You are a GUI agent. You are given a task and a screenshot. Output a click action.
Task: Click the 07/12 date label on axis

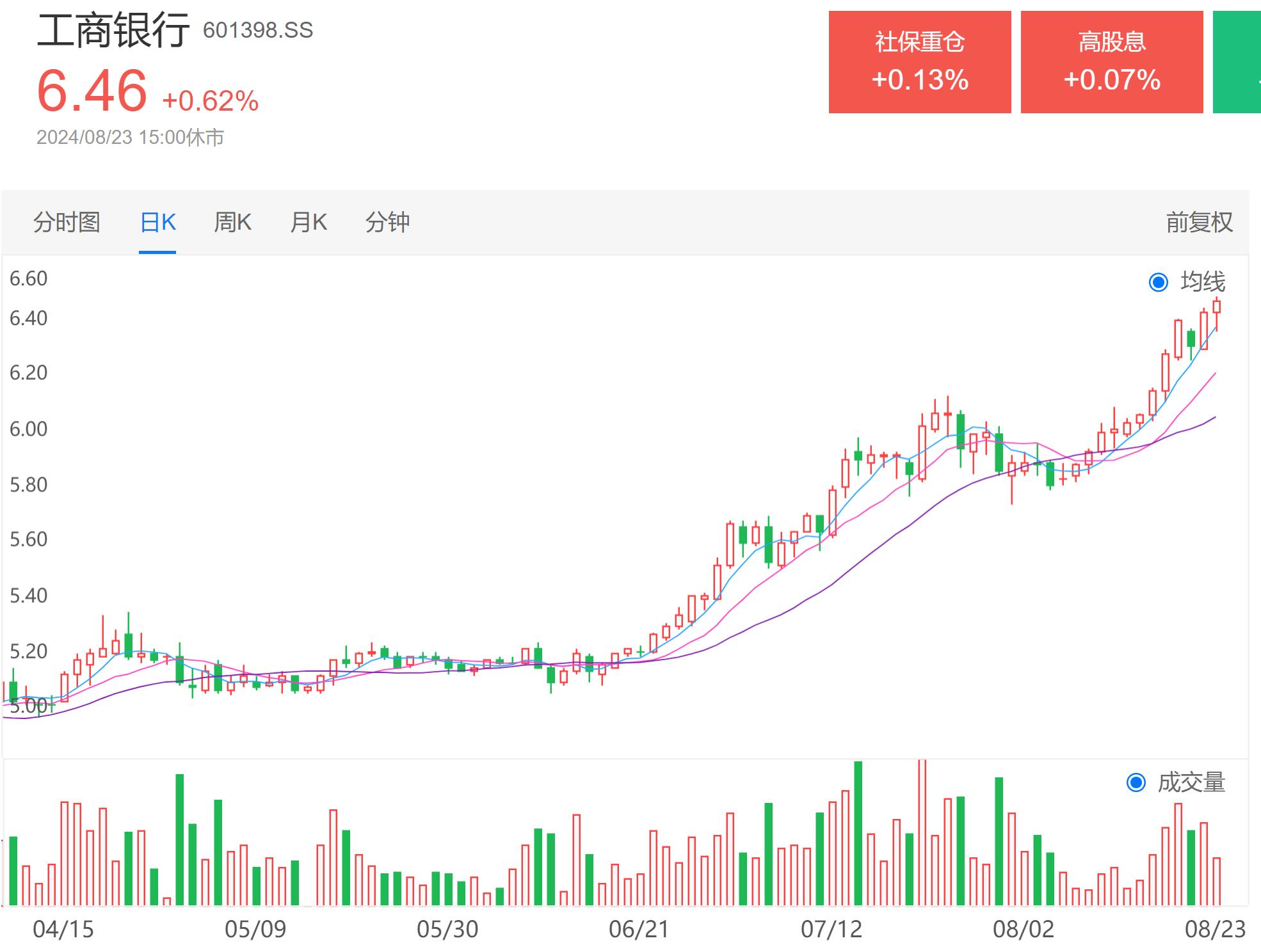click(x=831, y=929)
